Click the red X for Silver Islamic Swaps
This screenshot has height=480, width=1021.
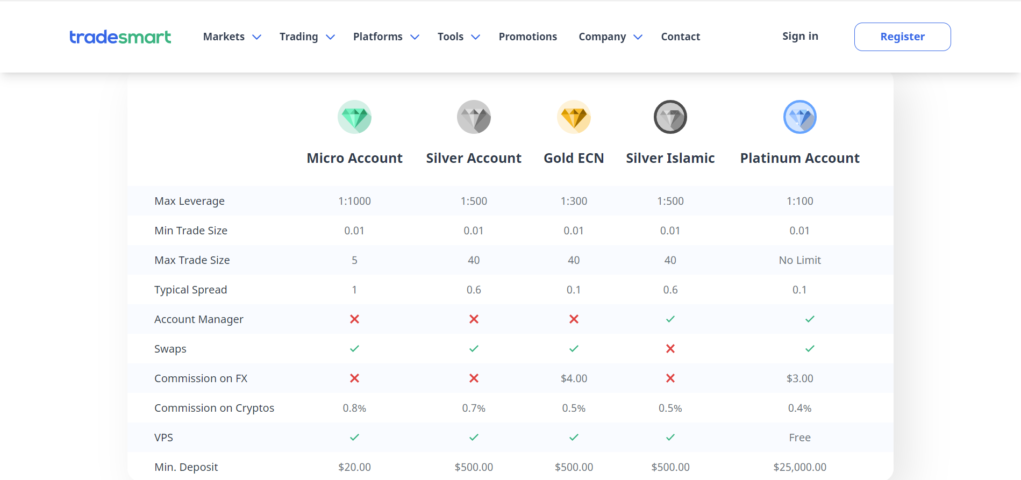[670, 348]
